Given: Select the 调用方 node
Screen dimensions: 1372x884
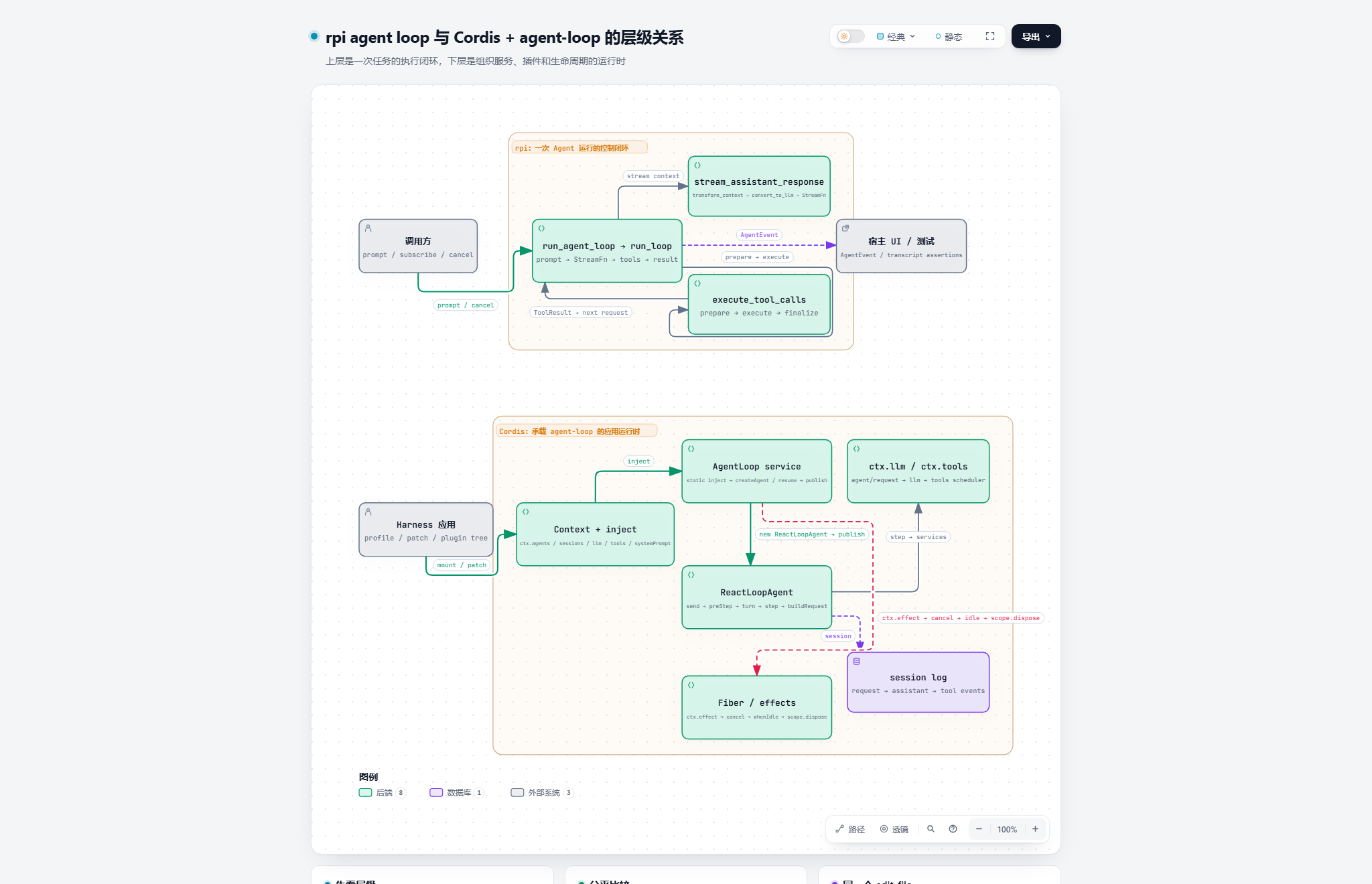Looking at the screenshot, I should 418,246.
